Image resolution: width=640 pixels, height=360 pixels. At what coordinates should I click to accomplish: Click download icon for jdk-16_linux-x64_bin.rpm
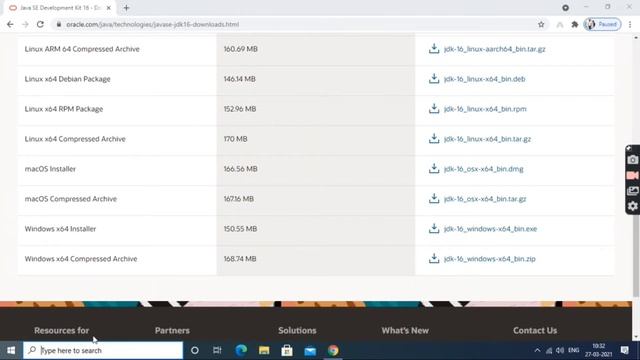click(x=434, y=109)
